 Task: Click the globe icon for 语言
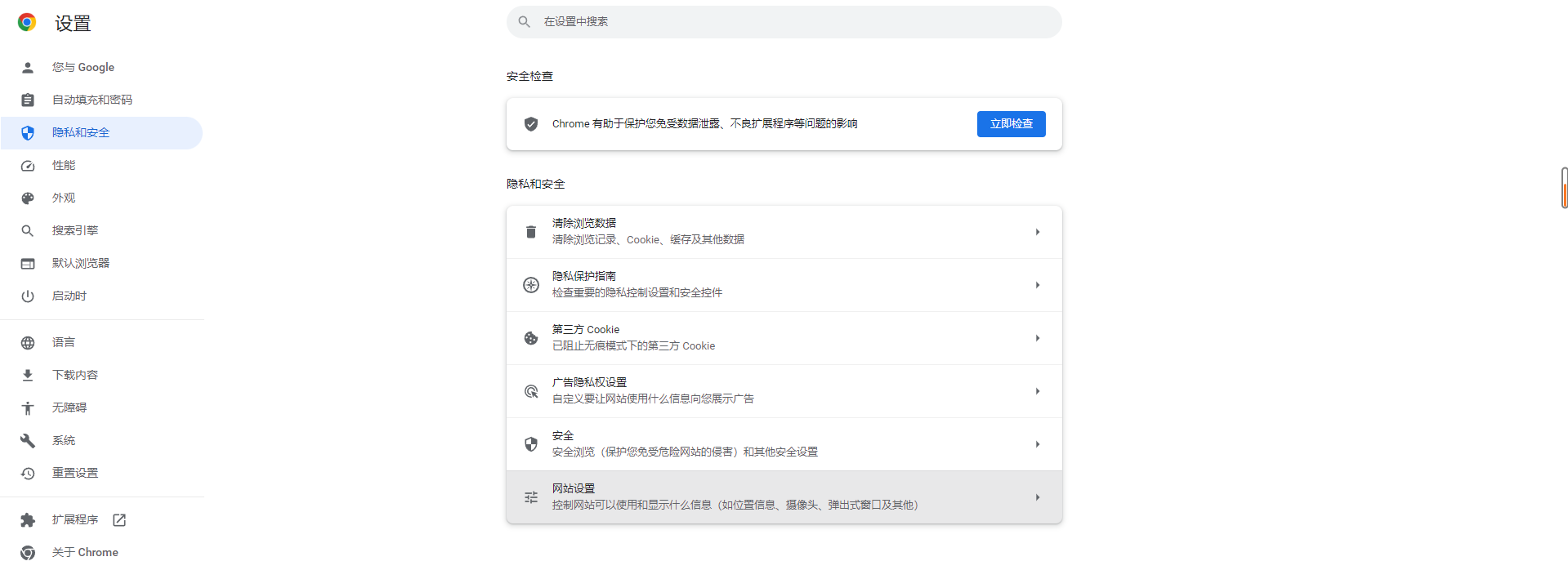click(28, 343)
